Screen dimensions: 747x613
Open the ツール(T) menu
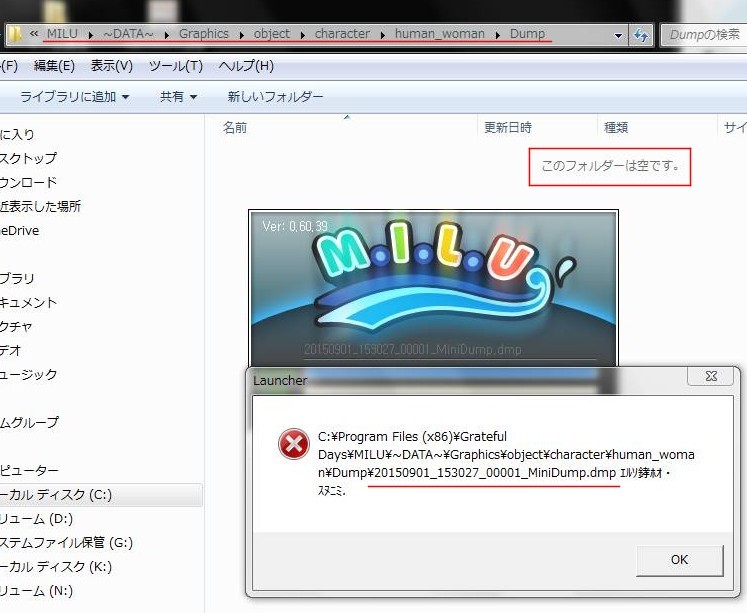175,66
